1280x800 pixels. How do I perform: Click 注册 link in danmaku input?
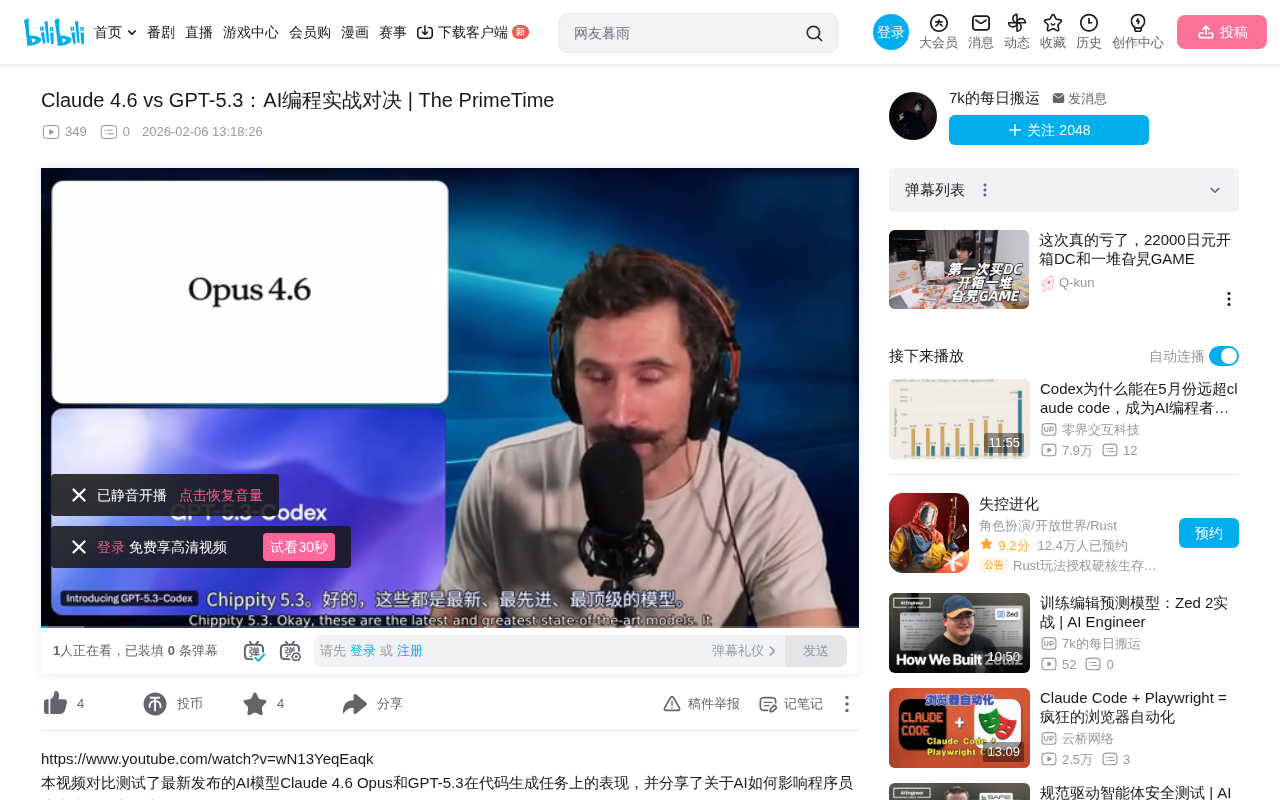point(410,651)
